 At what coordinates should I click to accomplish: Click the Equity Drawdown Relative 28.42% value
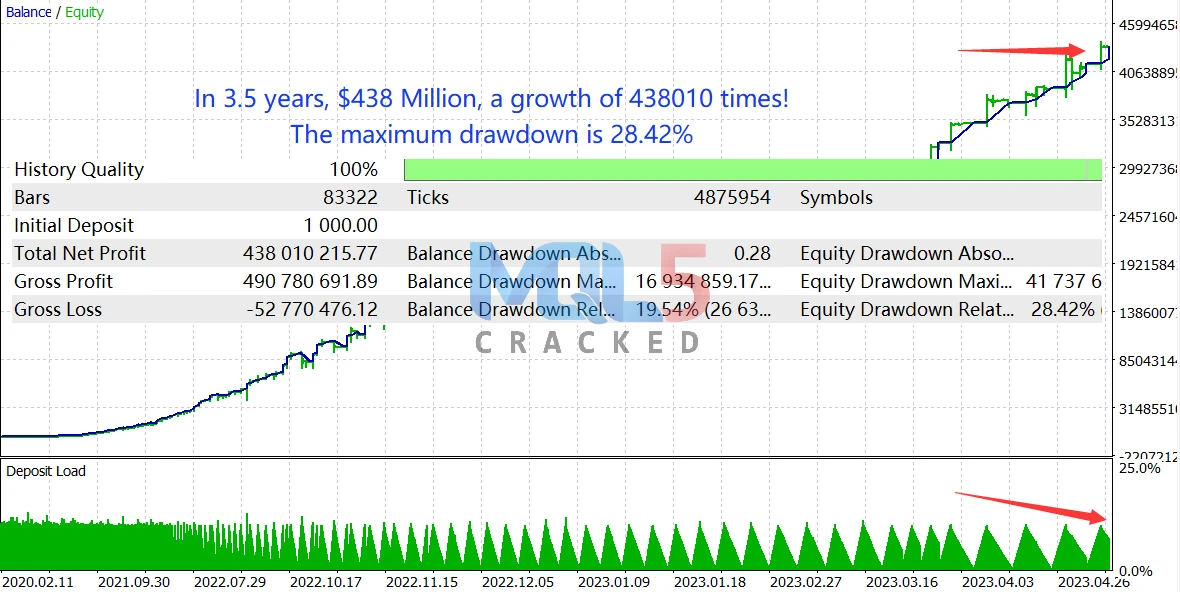coord(1062,310)
